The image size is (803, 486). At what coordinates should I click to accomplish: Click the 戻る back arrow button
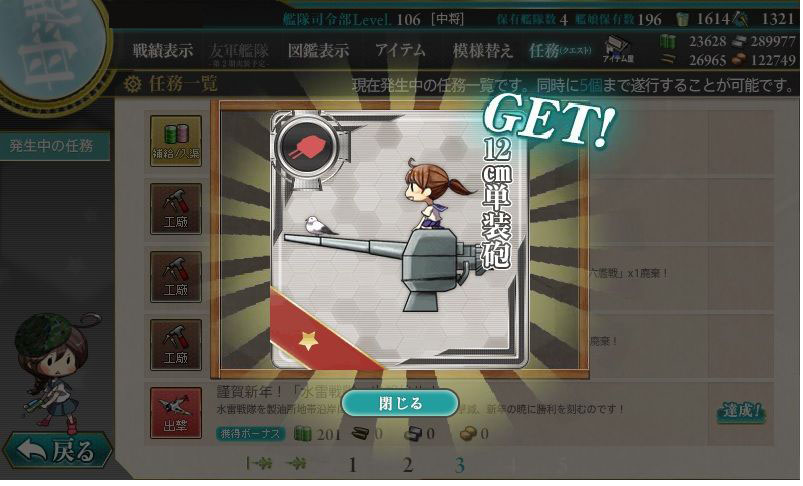[x=58, y=451]
